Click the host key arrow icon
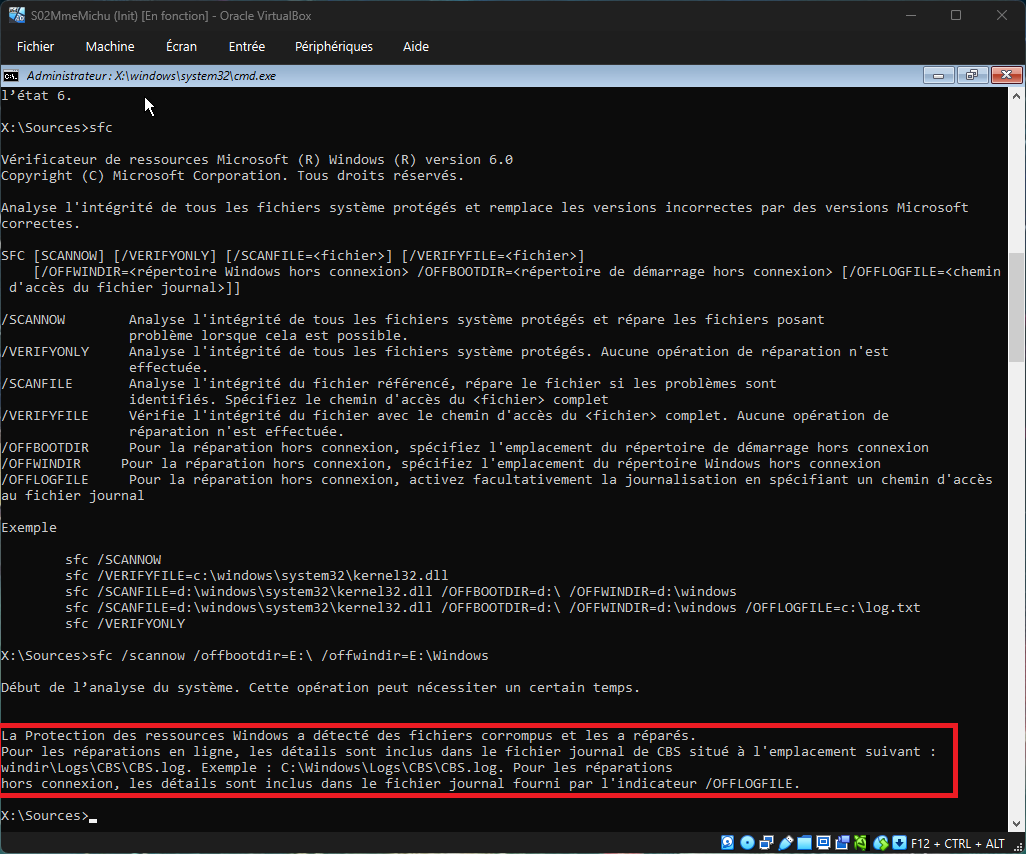The height and width of the screenshot is (854, 1026). (900, 842)
